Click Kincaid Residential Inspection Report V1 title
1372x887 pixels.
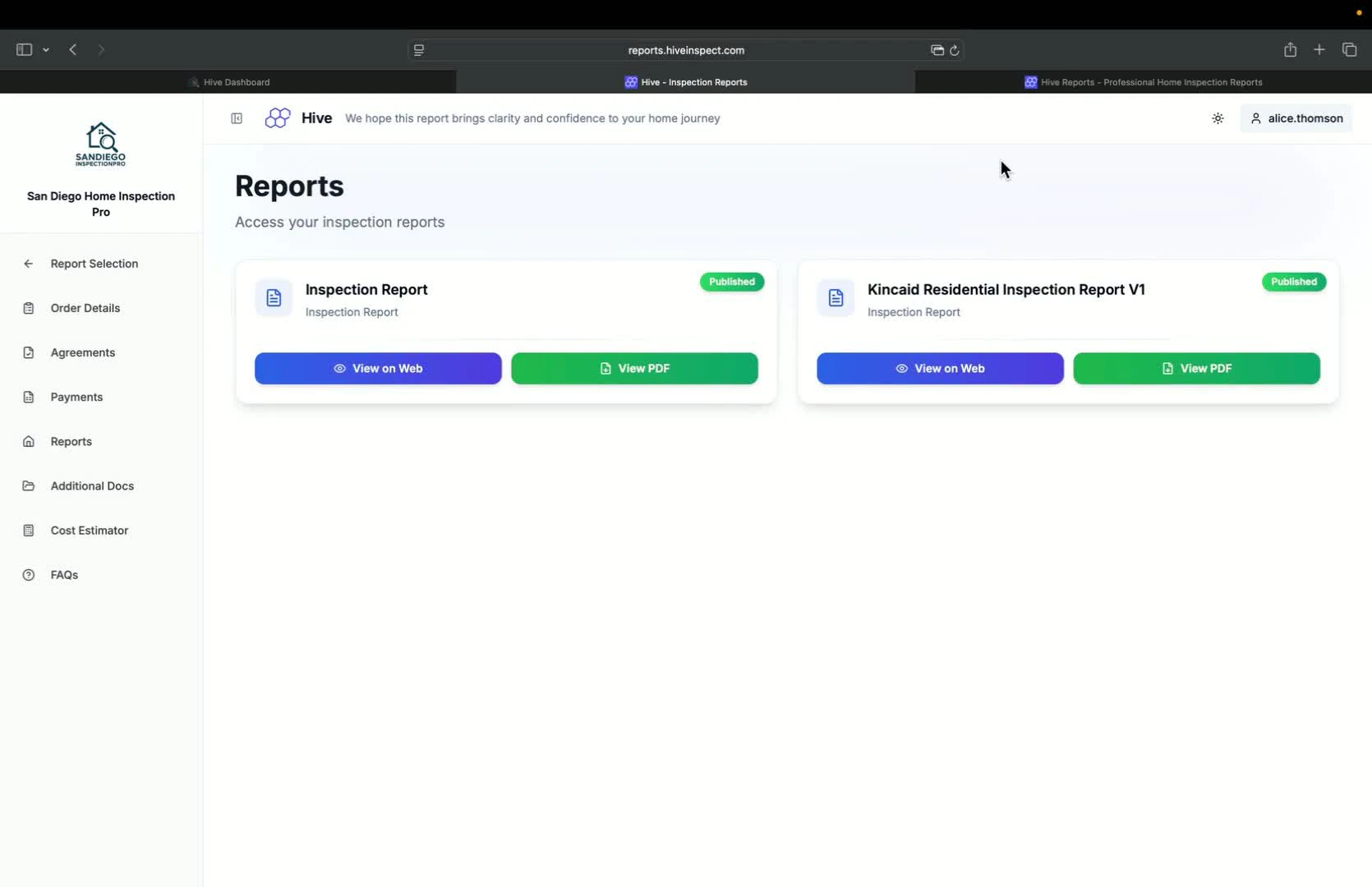[1006, 290]
